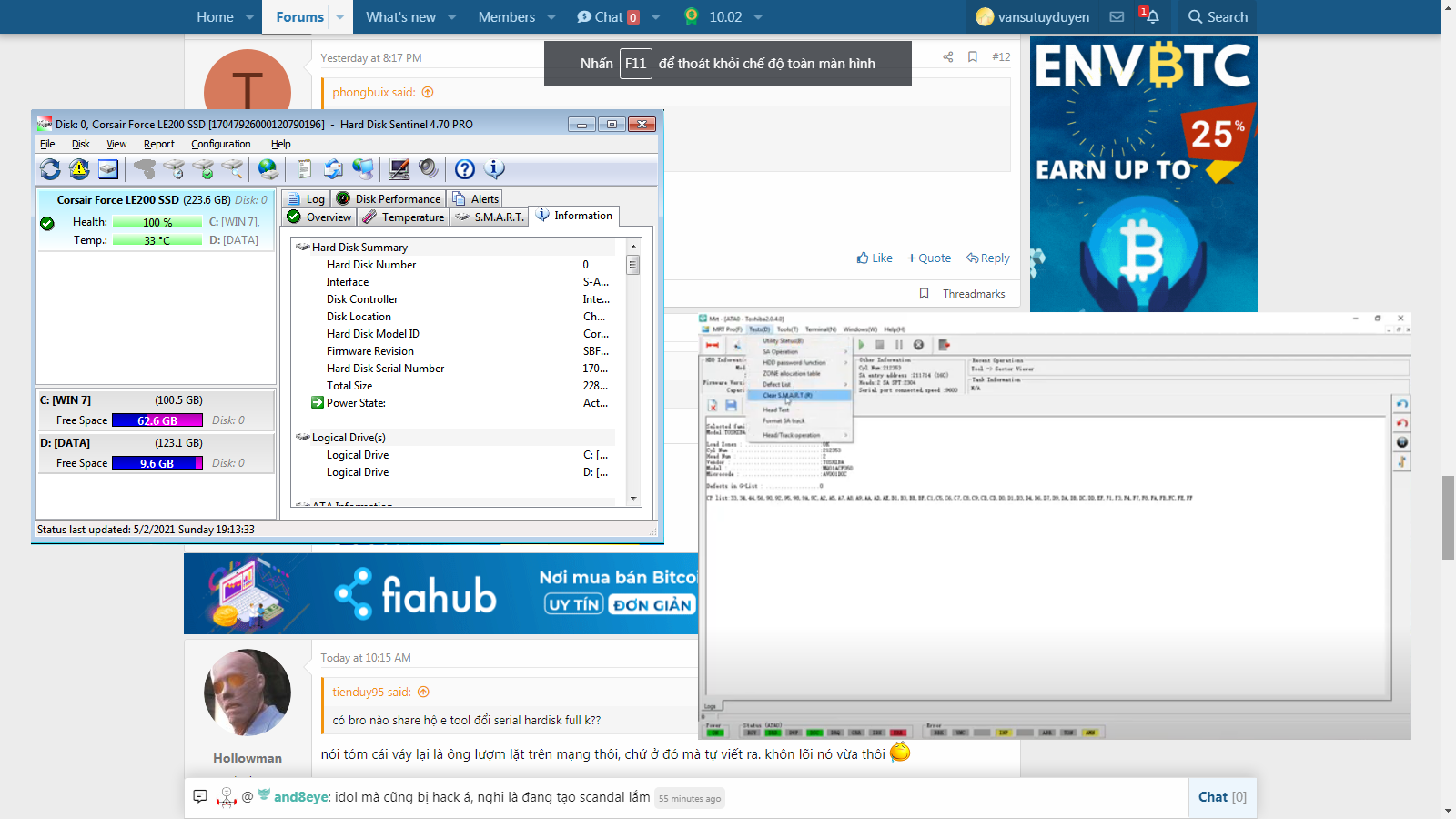Expand the Members dropdown arrow
The height and width of the screenshot is (819, 1456).
551,16
